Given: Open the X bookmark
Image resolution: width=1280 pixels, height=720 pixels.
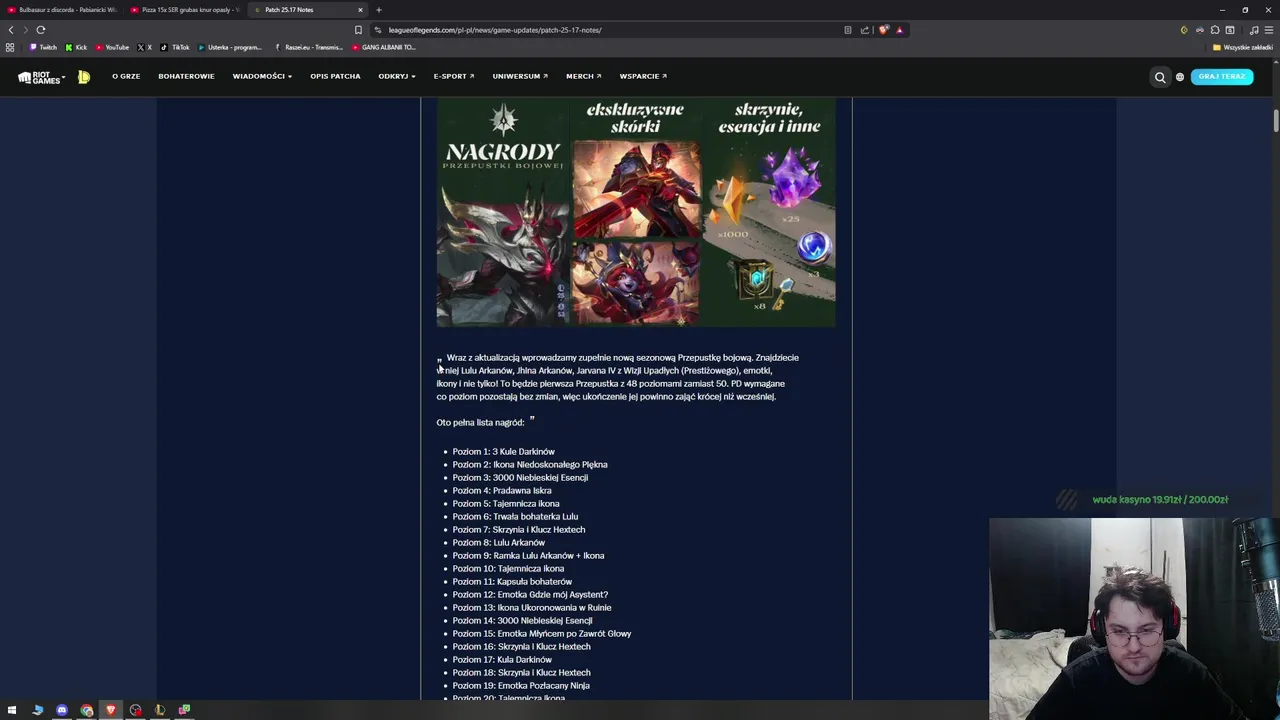Looking at the screenshot, I should click(x=145, y=47).
